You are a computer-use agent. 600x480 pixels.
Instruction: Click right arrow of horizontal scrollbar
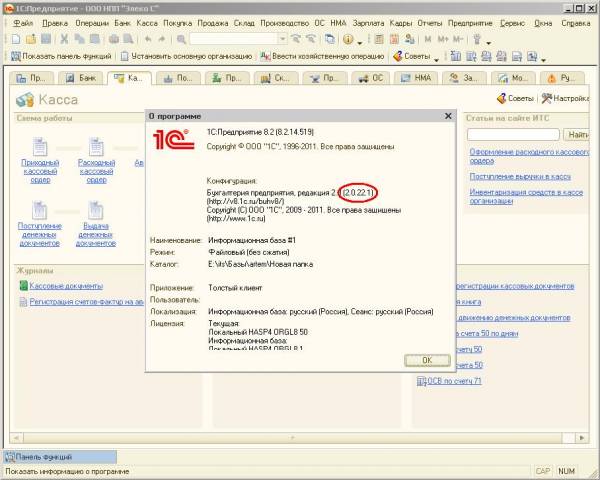pyautogui.click(x=582, y=438)
